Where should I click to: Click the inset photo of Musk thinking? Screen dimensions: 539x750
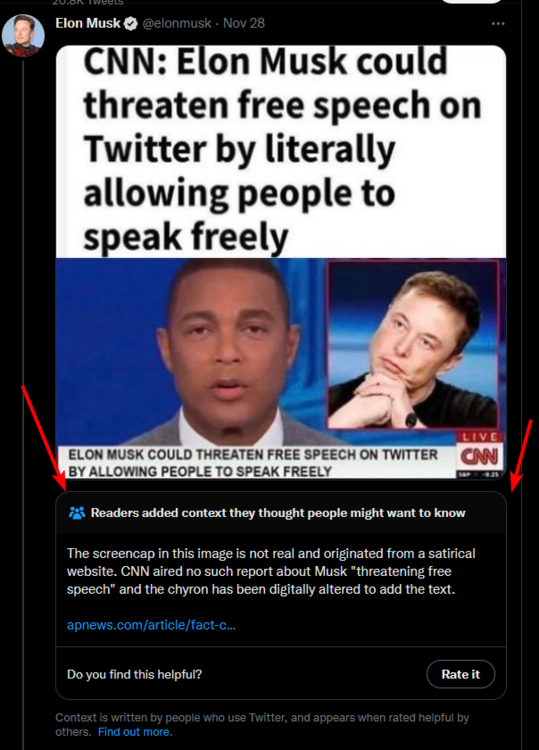click(x=413, y=344)
